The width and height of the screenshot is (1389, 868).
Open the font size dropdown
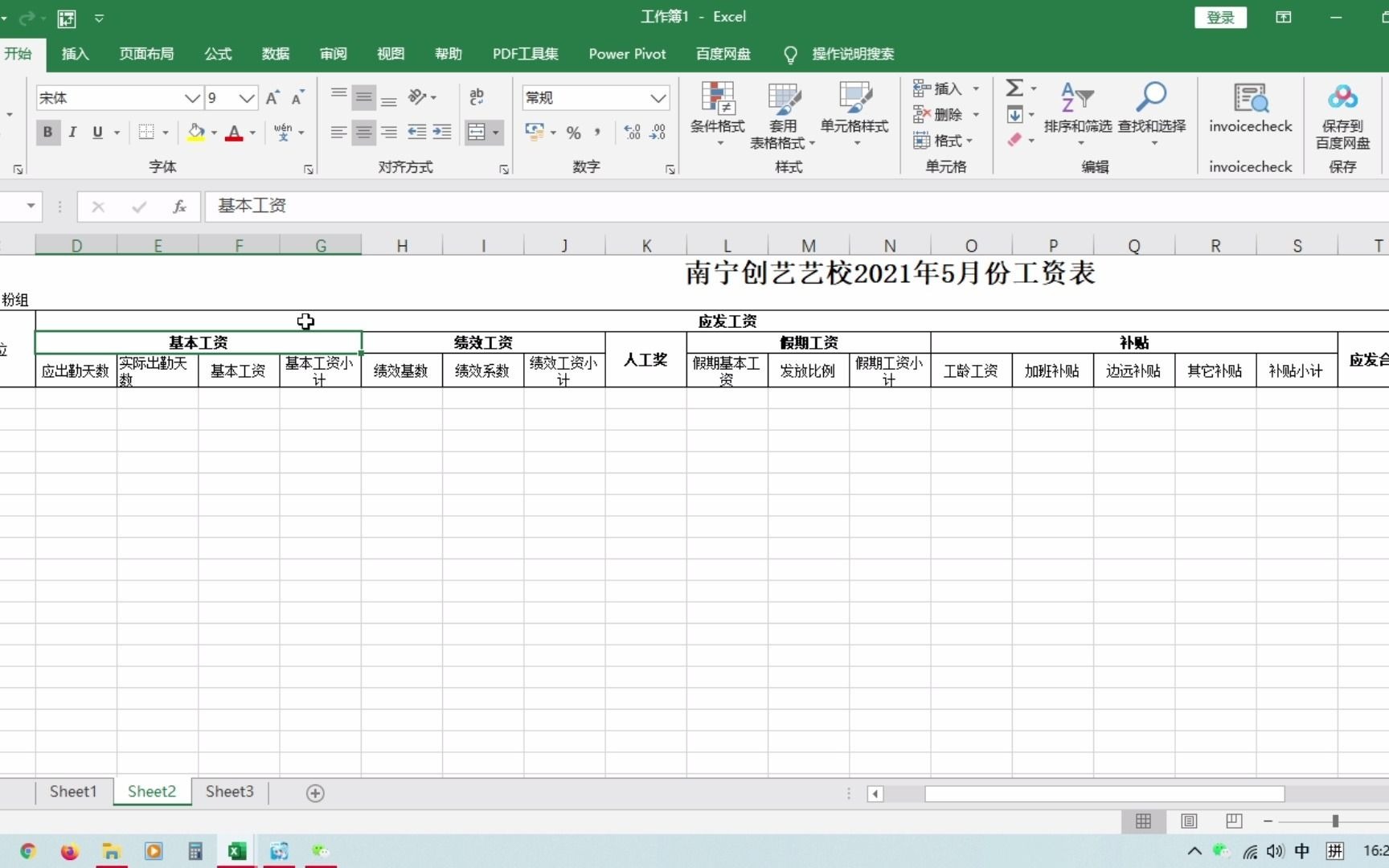(x=247, y=98)
